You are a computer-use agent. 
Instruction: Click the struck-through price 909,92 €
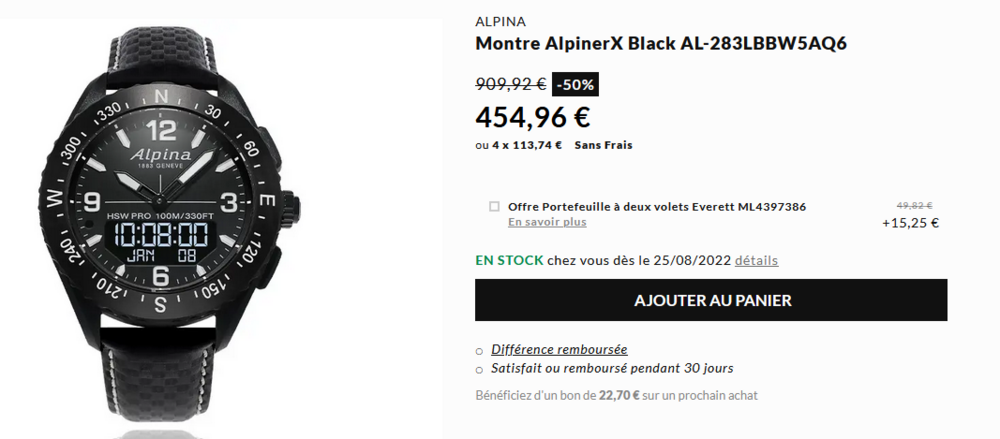tap(510, 85)
